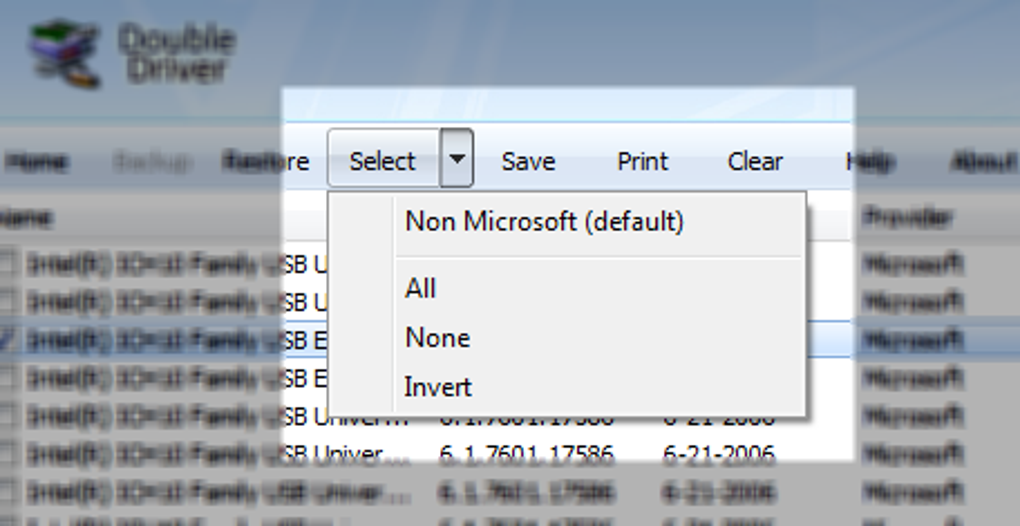1020x526 pixels.
Task: Click the Home toolbar button
Action: click(x=36, y=161)
